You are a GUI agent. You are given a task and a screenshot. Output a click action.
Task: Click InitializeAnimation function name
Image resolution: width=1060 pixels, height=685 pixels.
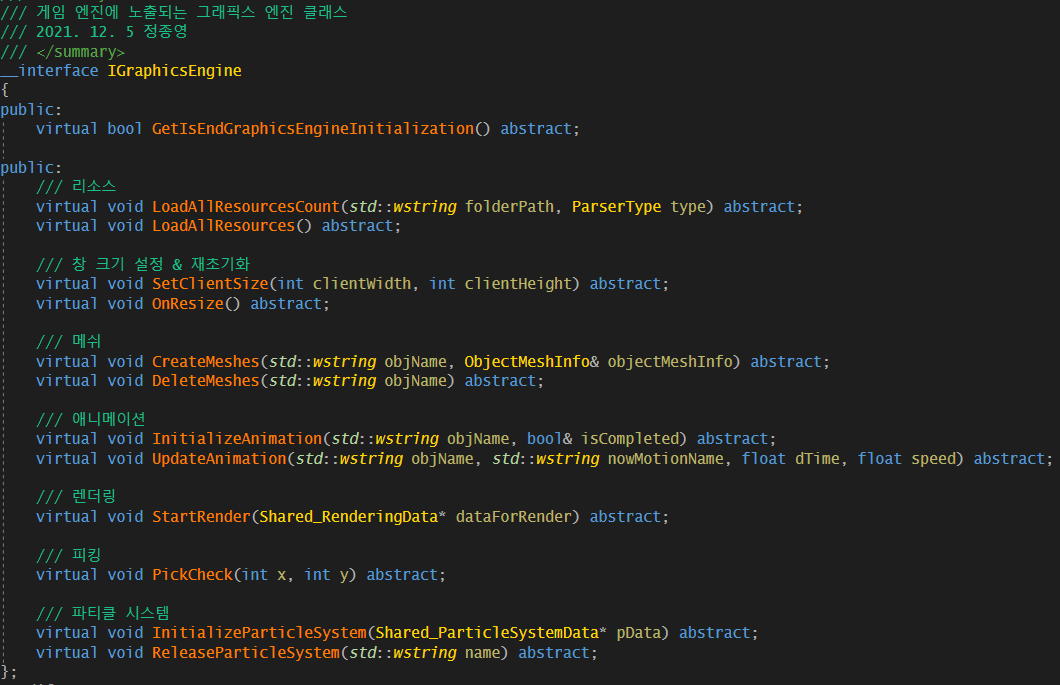click(x=237, y=439)
